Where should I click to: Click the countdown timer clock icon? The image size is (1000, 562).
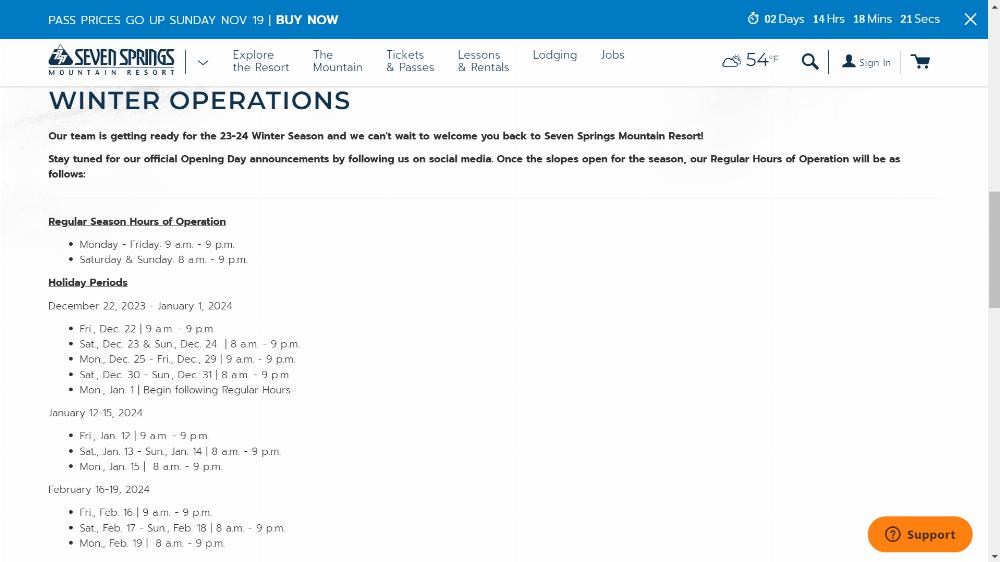753,18
